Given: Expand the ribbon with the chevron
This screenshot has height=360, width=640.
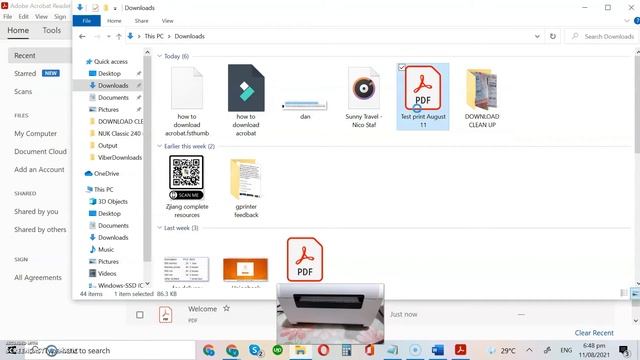Looking at the screenshot, I should [x=627, y=21].
